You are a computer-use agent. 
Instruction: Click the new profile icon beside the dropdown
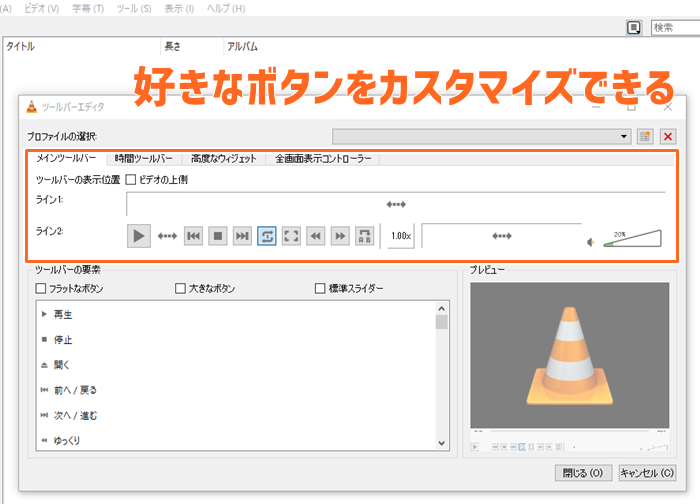pyautogui.click(x=646, y=136)
